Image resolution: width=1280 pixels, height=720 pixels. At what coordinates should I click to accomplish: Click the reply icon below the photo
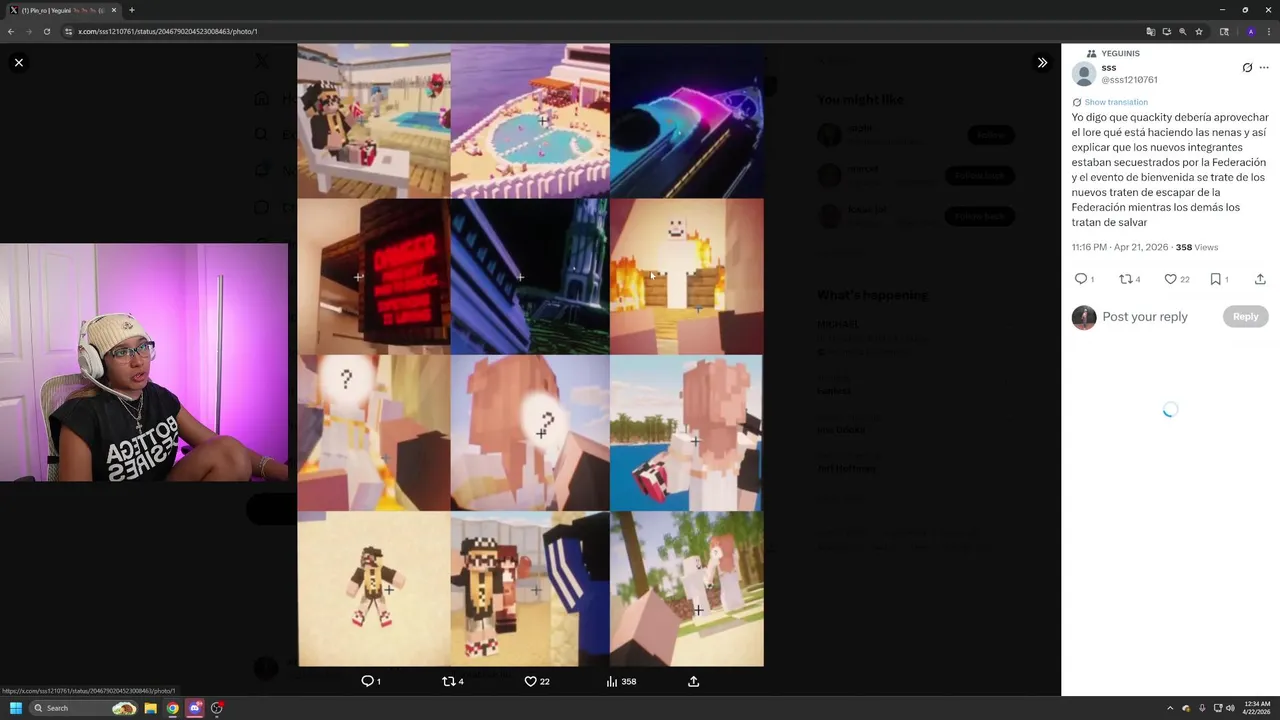(367, 681)
